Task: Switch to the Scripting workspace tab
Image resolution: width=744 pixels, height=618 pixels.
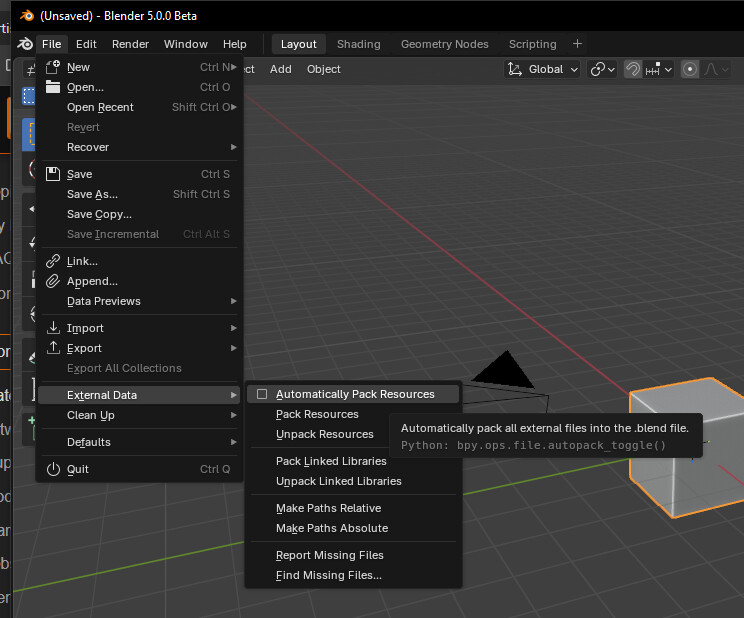Action: (532, 44)
